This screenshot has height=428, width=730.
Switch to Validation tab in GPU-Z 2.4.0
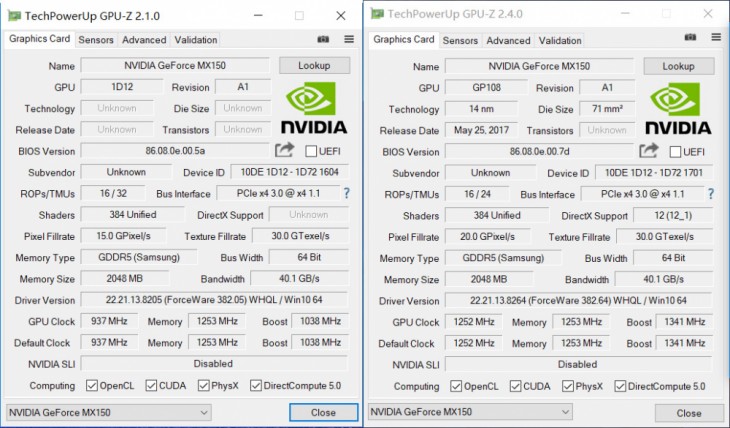point(560,41)
